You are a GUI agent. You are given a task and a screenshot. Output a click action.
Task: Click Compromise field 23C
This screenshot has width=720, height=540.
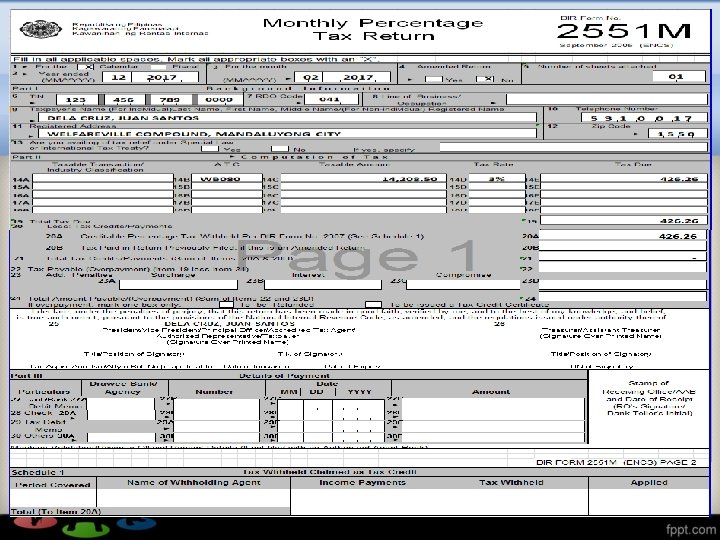coord(463,284)
